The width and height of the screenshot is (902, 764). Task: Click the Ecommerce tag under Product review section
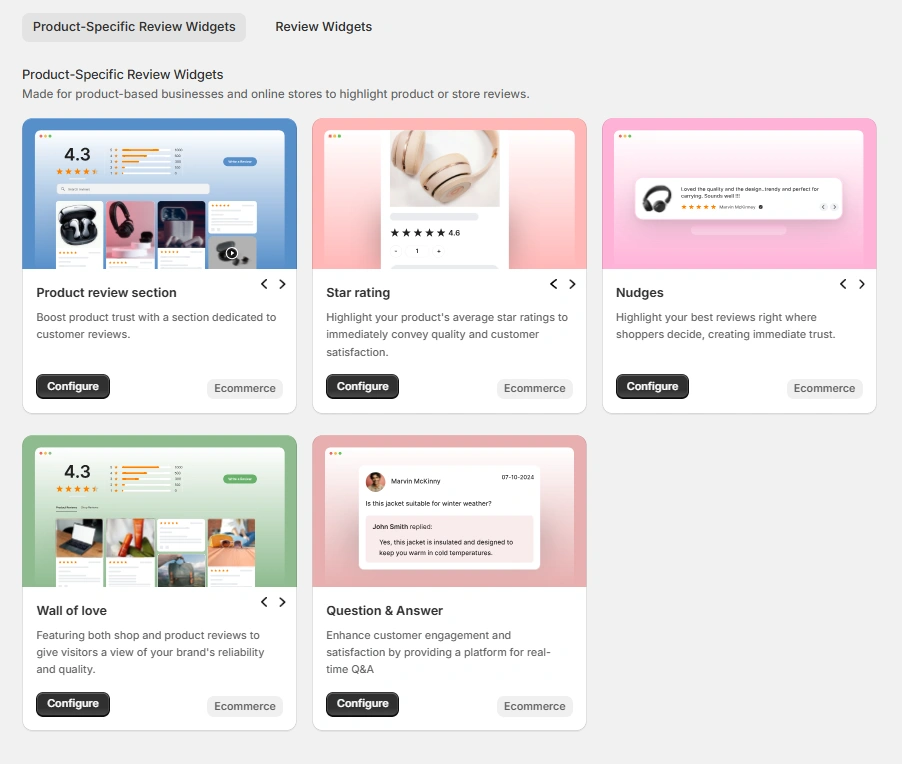(x=244, y=388)
